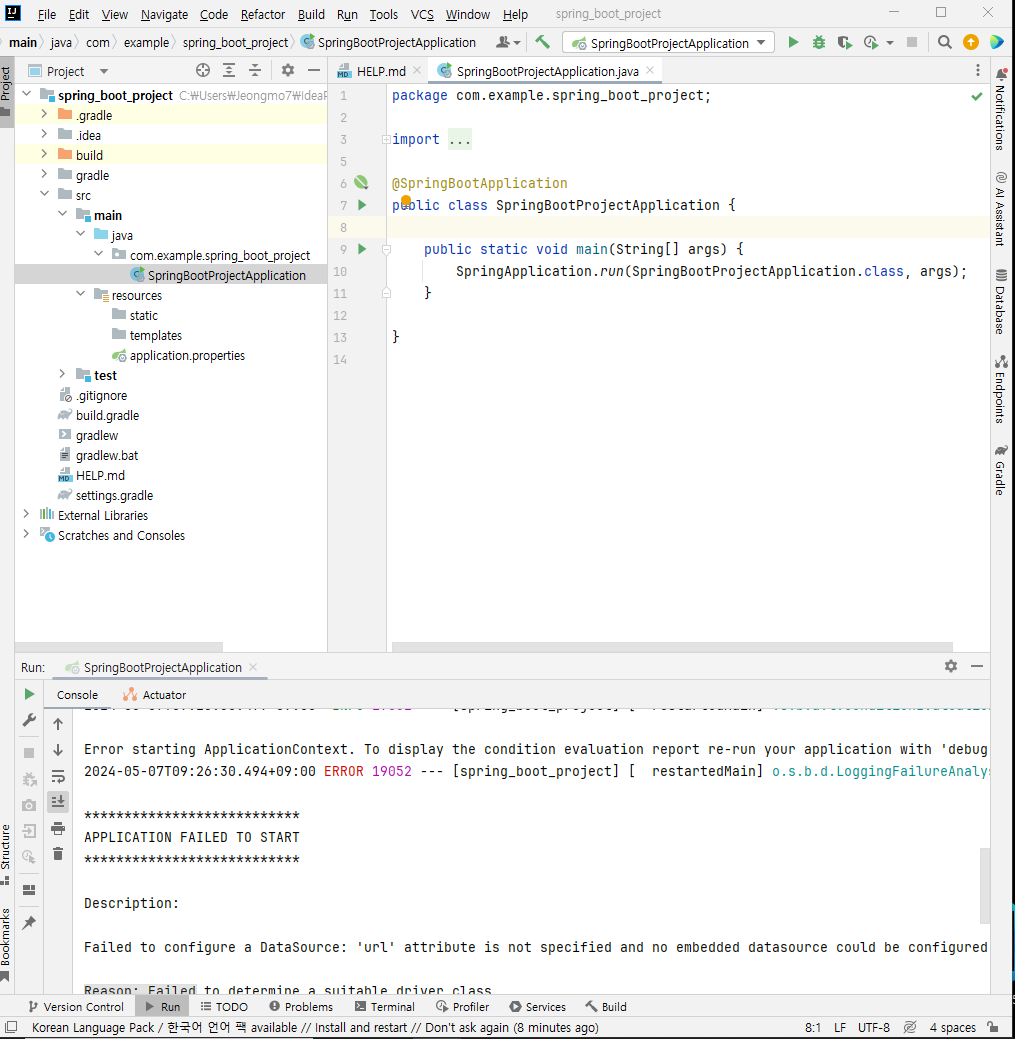Viewport: 1015px width, 1039px height.
Task: Rerun application from Run panel
Action: pos(29,694)
